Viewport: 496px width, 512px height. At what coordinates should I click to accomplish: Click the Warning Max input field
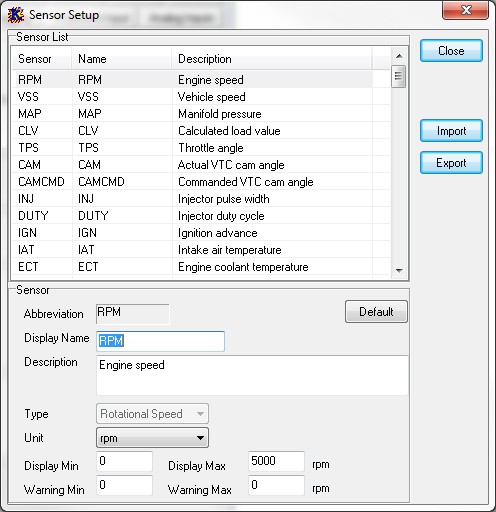point(276,485)
